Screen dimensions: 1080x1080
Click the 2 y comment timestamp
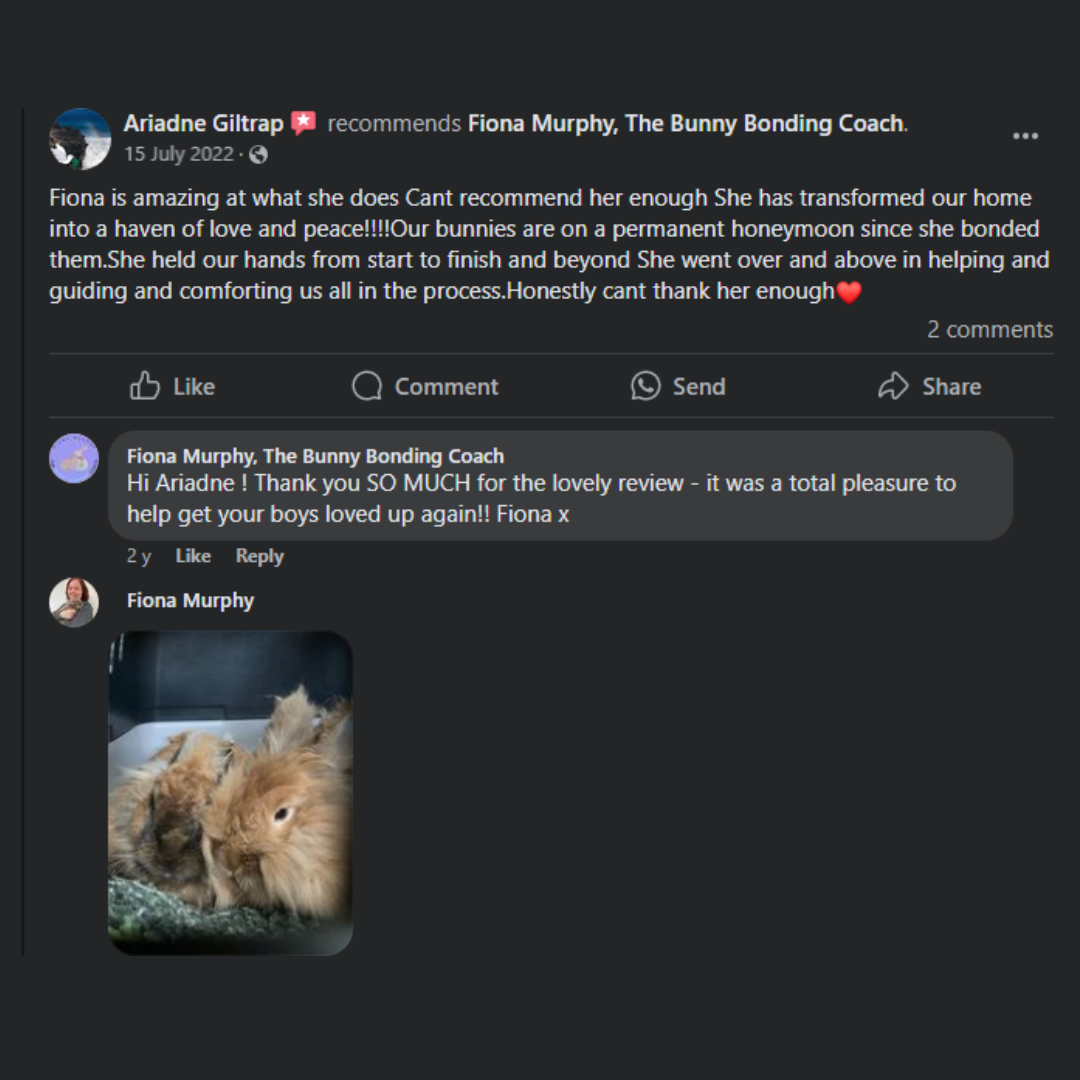pos(138,556)
